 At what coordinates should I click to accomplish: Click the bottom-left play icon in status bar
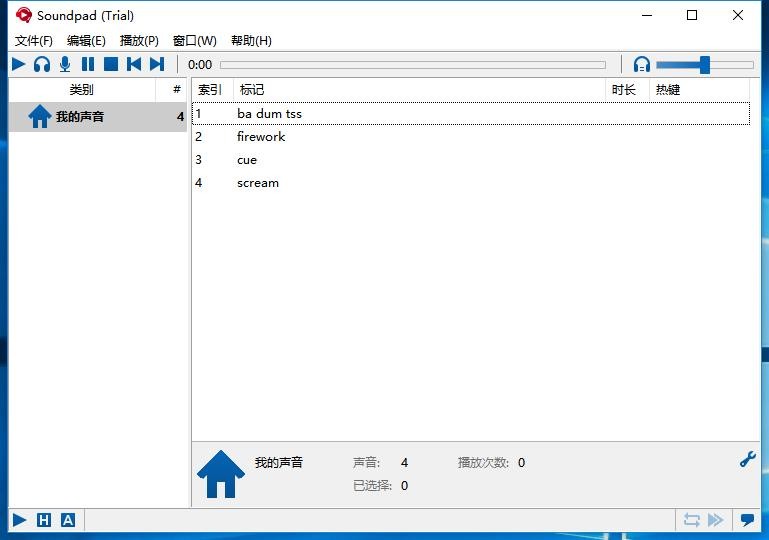click(x=20, y=520)
